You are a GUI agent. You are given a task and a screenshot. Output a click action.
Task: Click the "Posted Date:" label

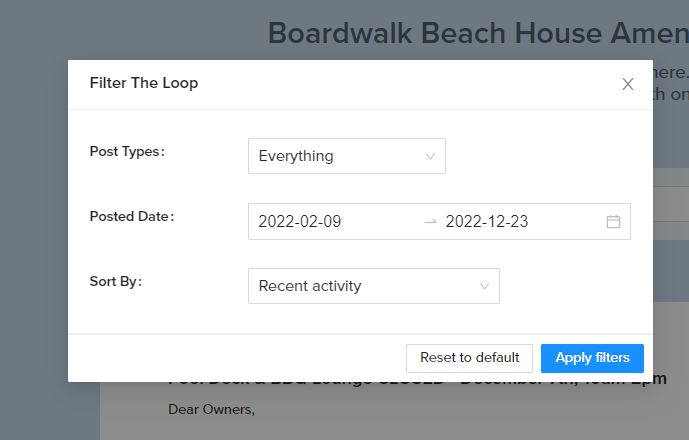tap(132, 216)
